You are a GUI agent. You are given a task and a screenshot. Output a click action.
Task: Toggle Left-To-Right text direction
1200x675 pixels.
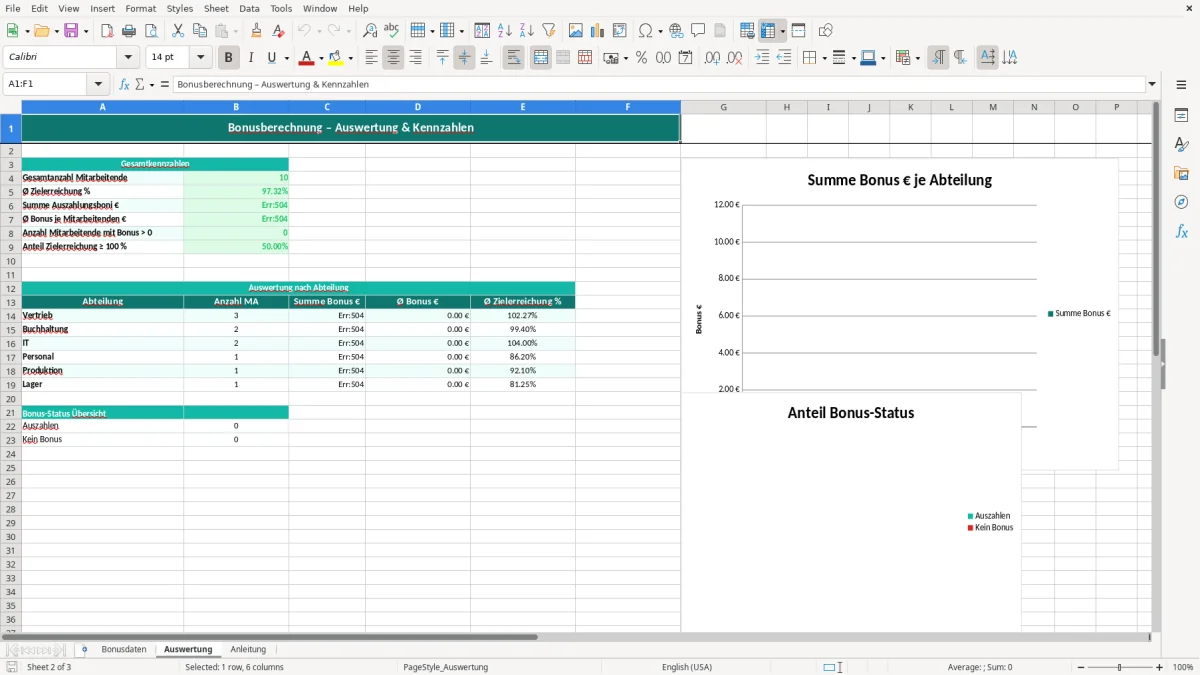pos(938,58)
